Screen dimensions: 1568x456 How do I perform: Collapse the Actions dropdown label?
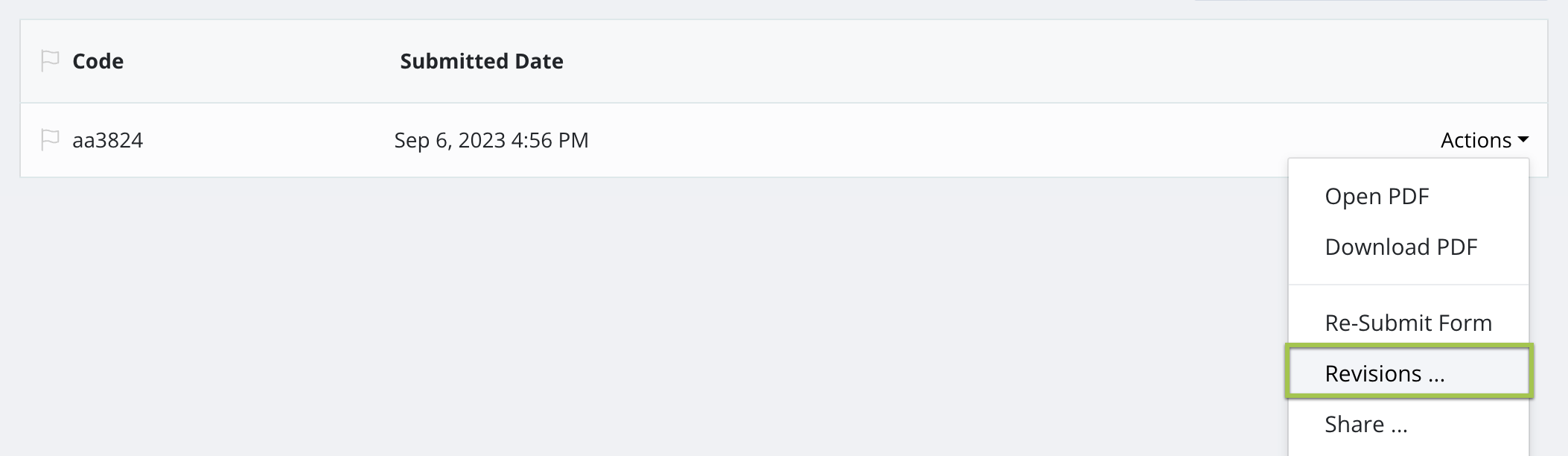pos(1475,140)
